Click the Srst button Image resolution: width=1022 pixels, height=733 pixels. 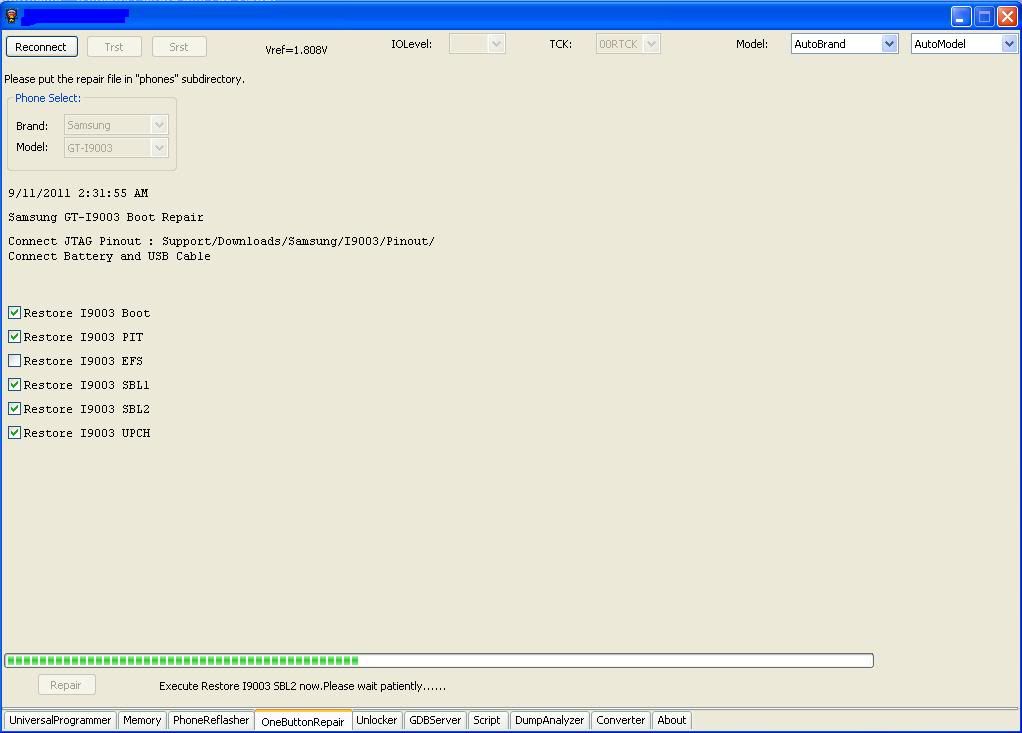pyautogui.click(x=179, y=47)
